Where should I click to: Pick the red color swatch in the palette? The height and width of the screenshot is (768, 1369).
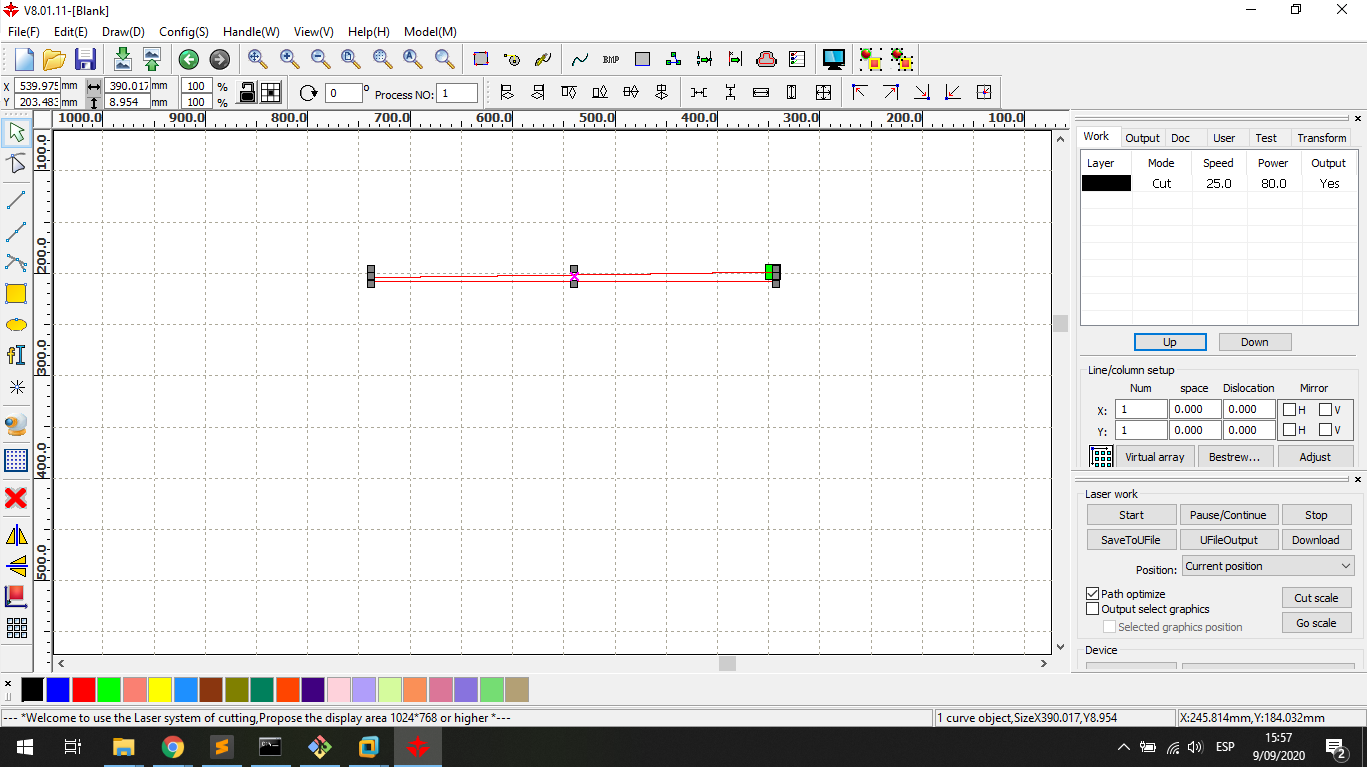click(84, 689)
